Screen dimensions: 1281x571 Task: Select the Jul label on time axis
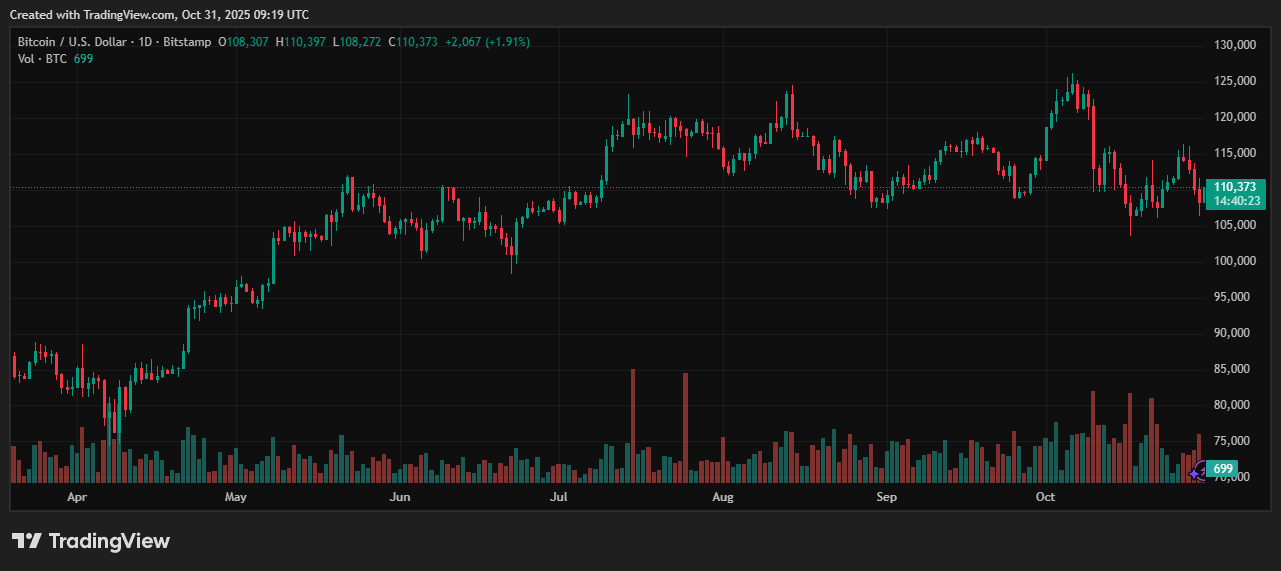(x=558, y=497)
